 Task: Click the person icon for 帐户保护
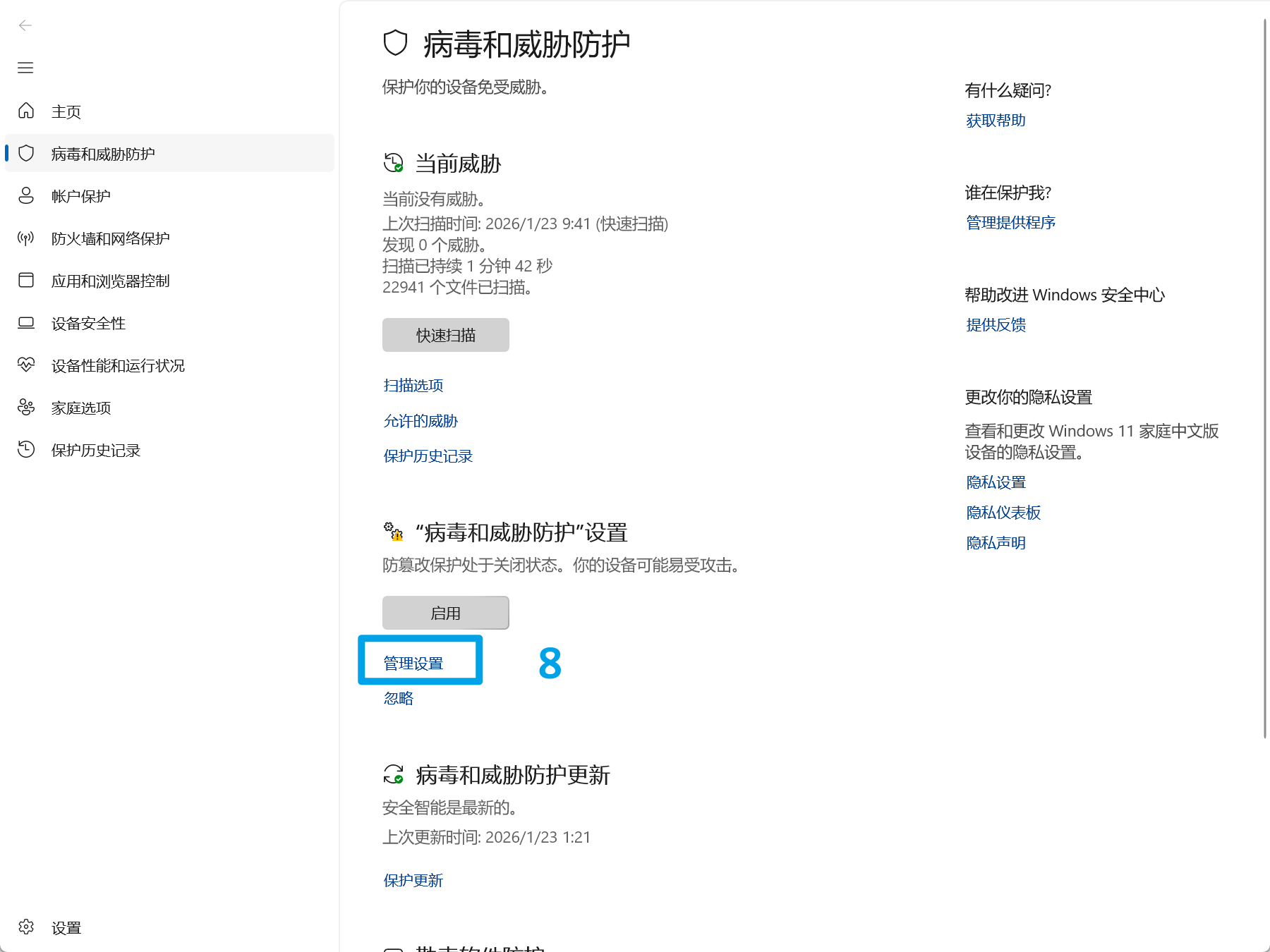pyautogui.click(x=26, y=195)
